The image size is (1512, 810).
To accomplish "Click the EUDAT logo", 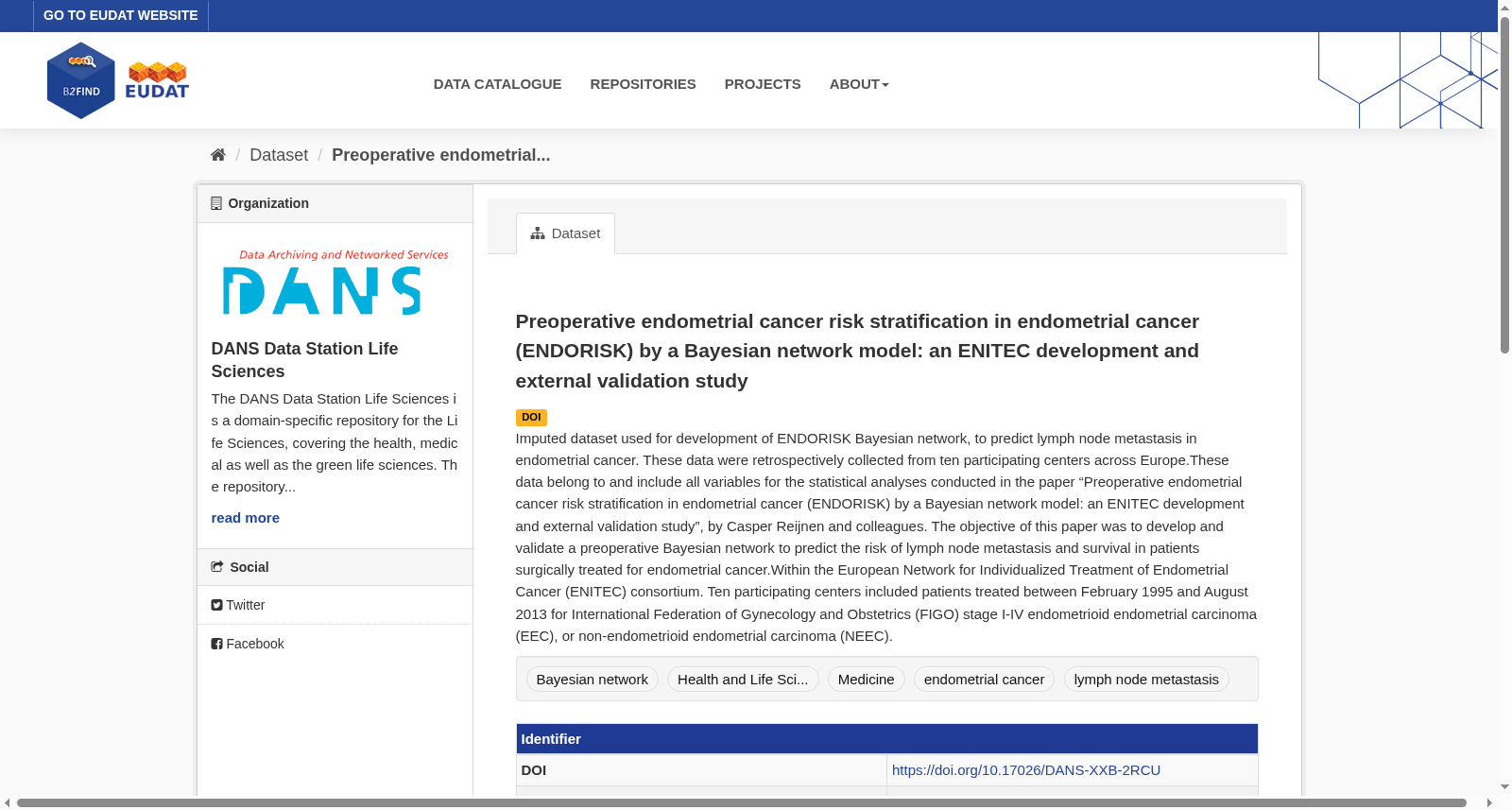I will pyautogui.click(x=157, y=80).
